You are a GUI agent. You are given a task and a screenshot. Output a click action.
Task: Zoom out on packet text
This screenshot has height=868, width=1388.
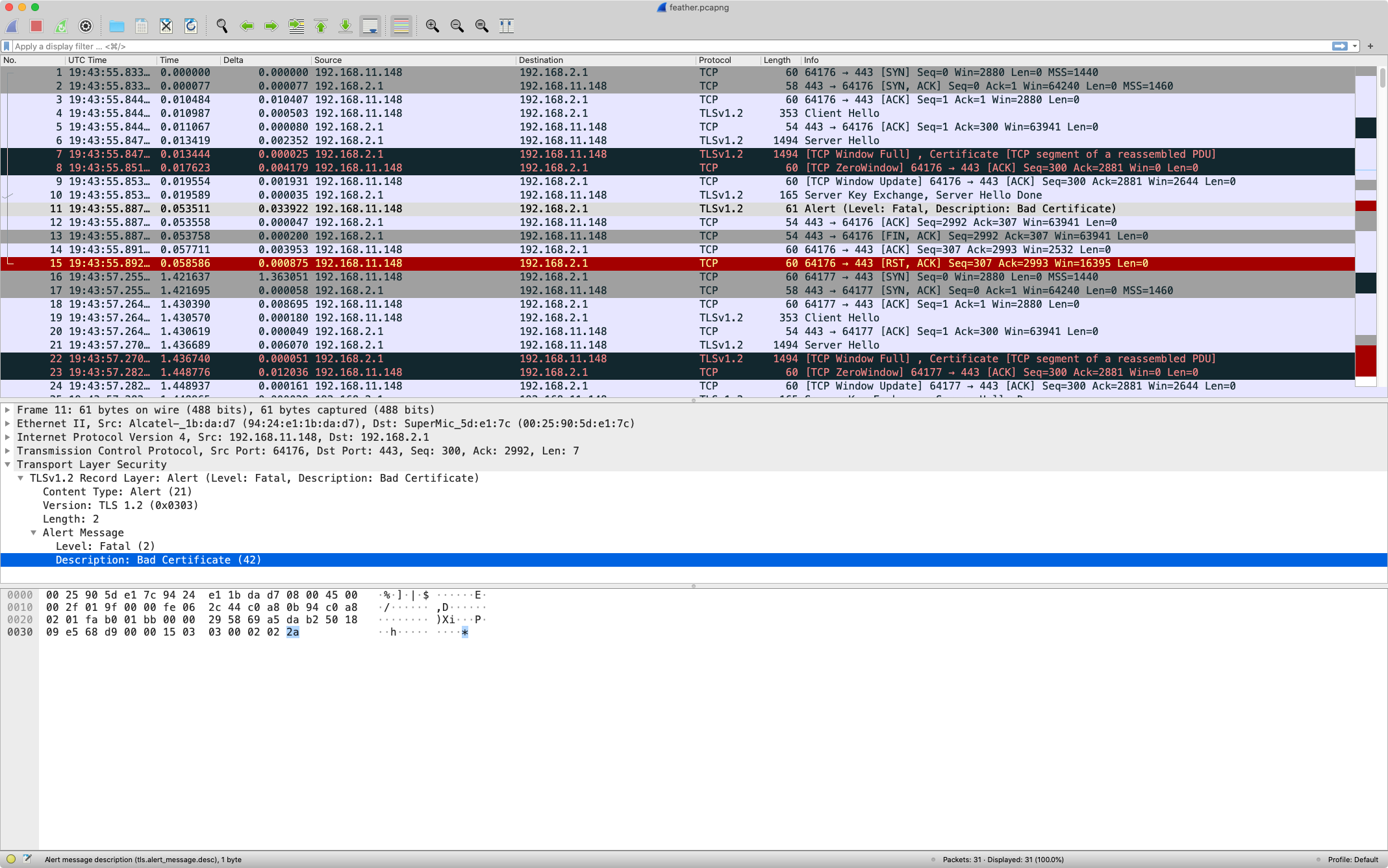(457, 26)
